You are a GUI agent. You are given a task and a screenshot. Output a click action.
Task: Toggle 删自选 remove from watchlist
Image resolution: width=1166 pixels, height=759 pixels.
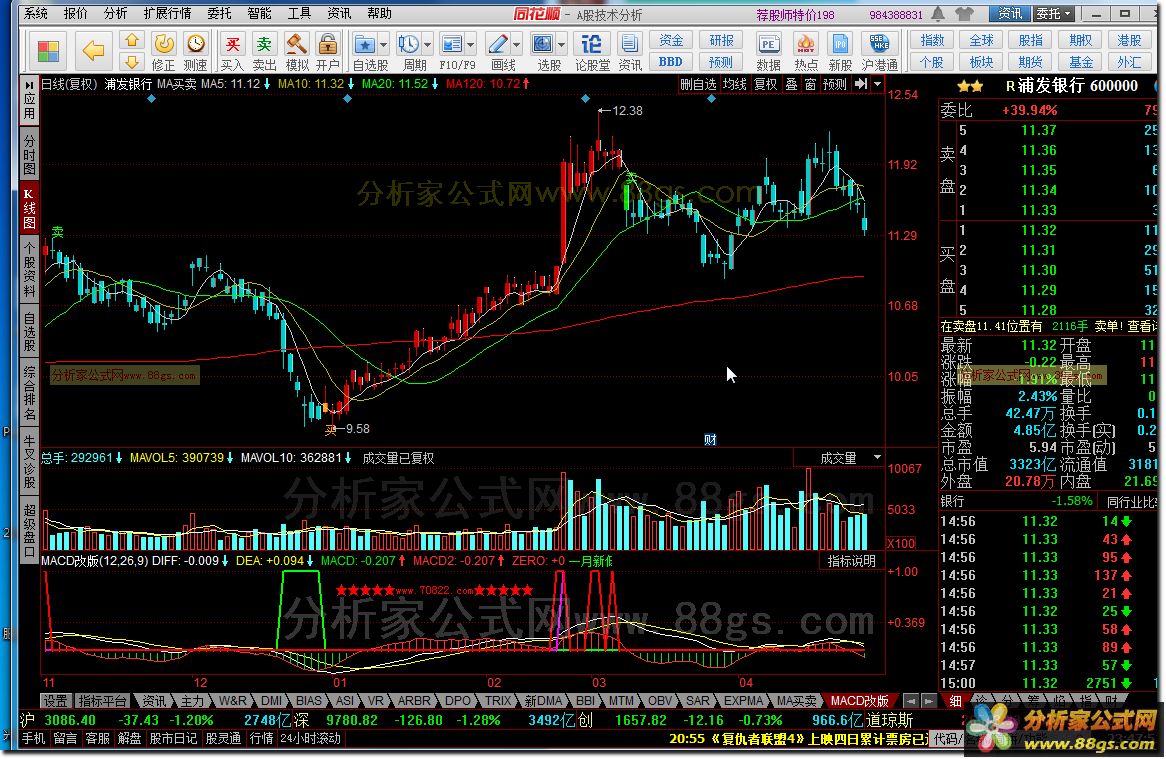point(698,84)
